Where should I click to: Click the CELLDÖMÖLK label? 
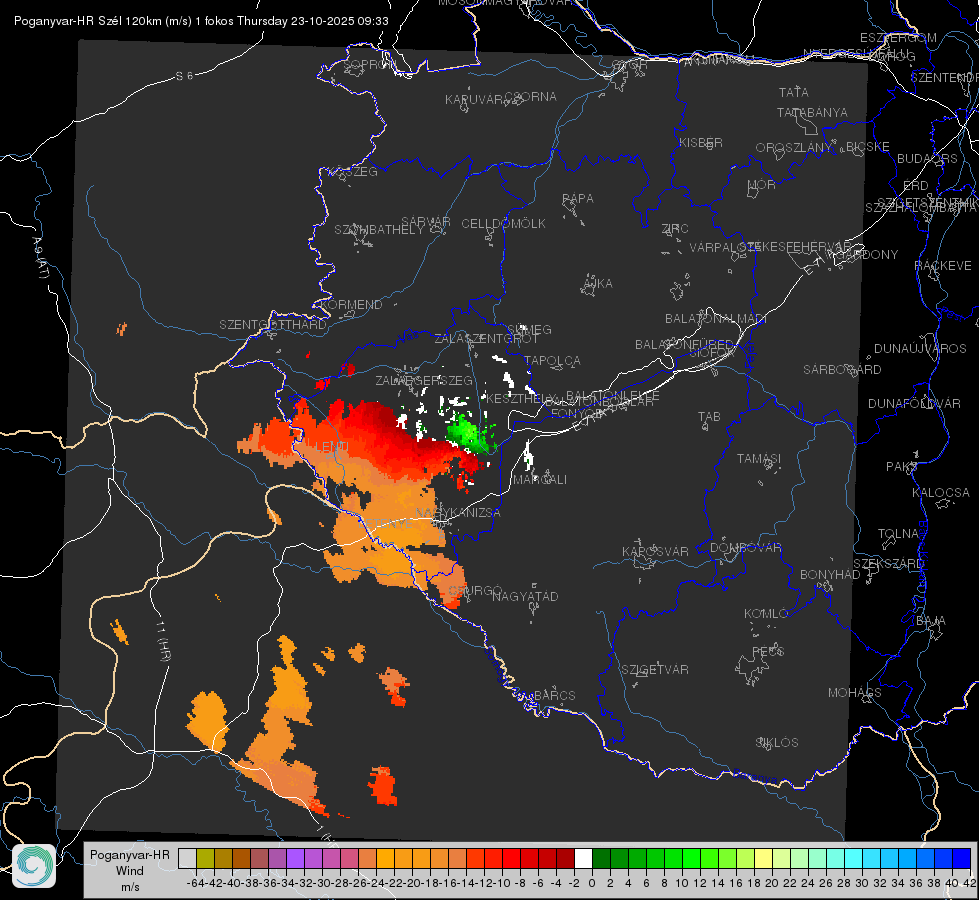[503, 224]
